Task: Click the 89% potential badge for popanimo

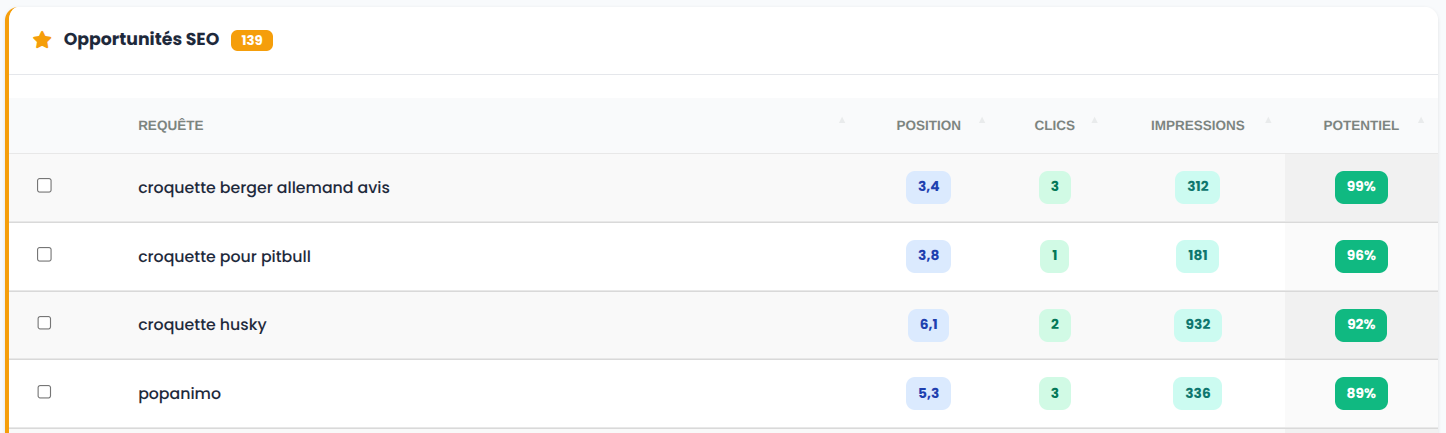Action: [x=1361, y=393]
